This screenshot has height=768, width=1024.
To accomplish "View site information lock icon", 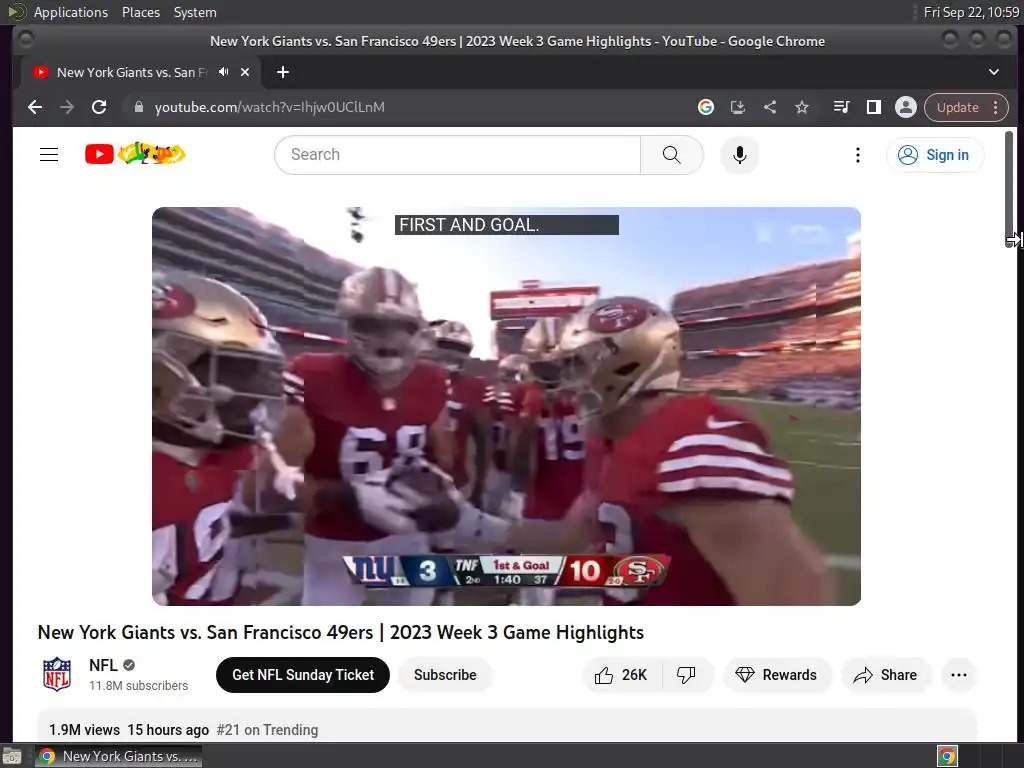I will [x=138, y=107].
